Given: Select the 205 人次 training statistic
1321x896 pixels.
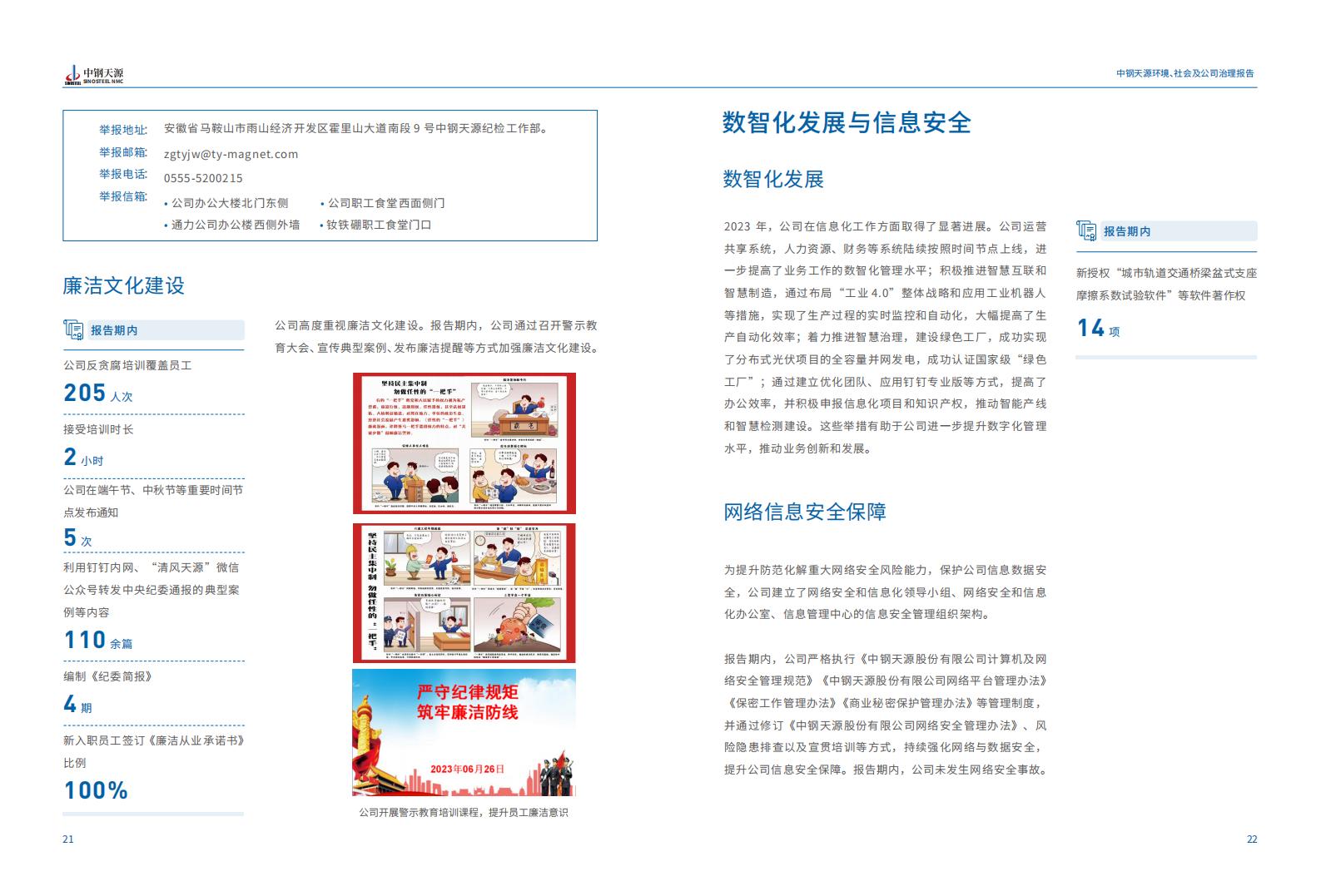Looking at the screenshot, I should coord(97,393).
